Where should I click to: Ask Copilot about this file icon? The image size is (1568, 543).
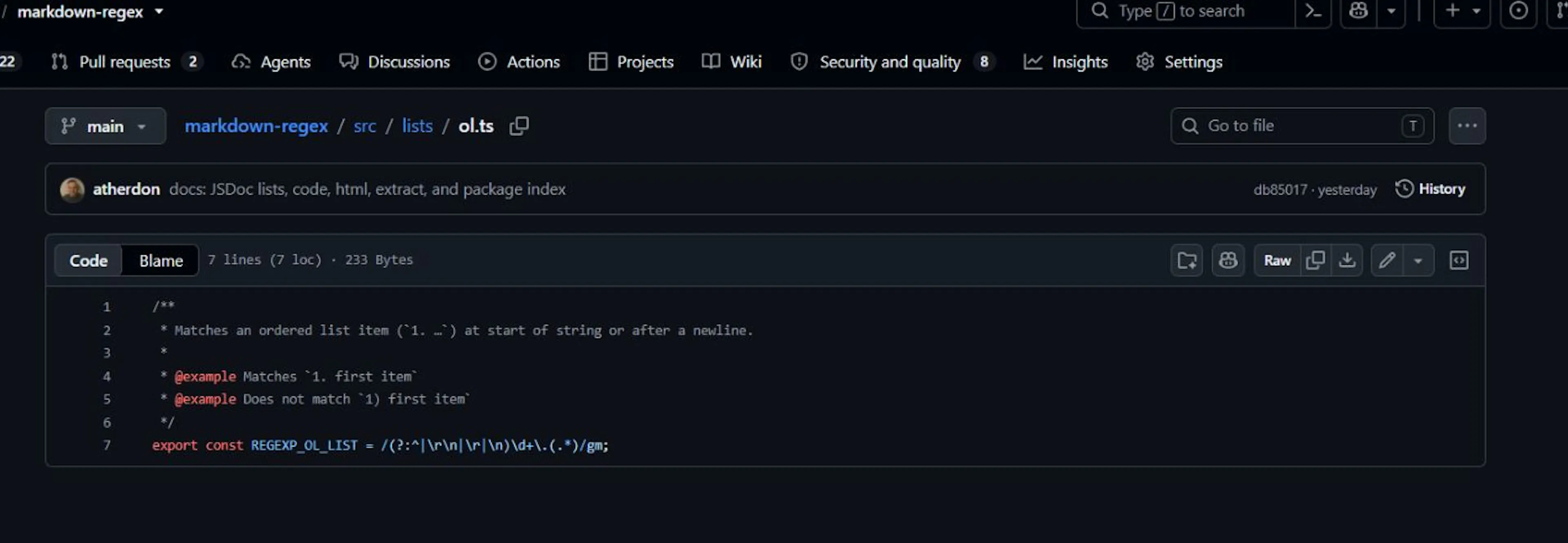pyautogui.click(x=1228, y=260)
